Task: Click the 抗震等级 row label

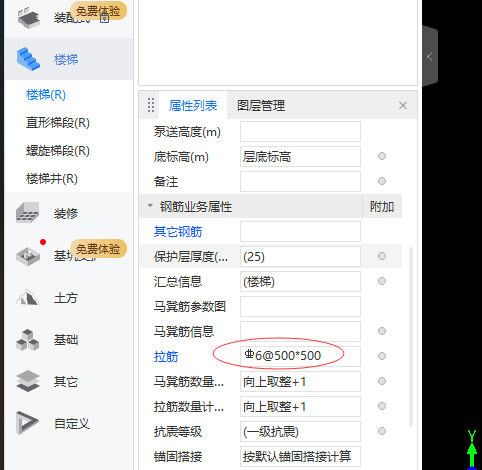Action: point(178,432)
